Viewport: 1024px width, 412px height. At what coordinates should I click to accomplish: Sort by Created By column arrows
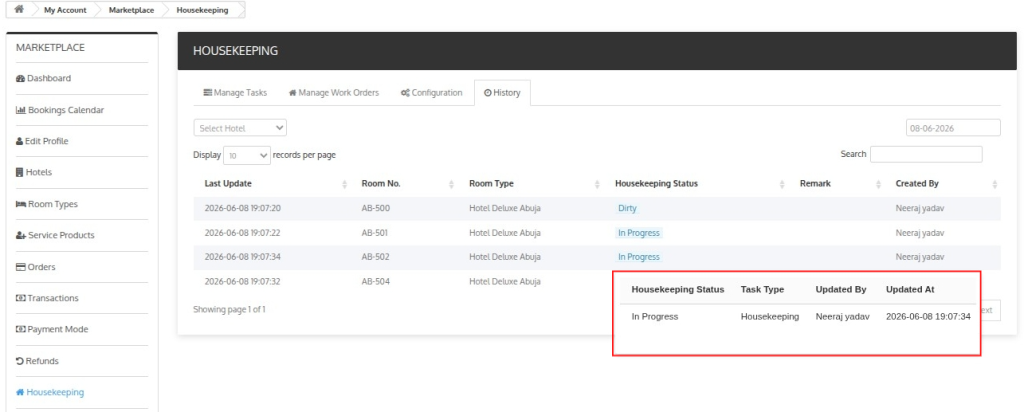click(995, 185)
